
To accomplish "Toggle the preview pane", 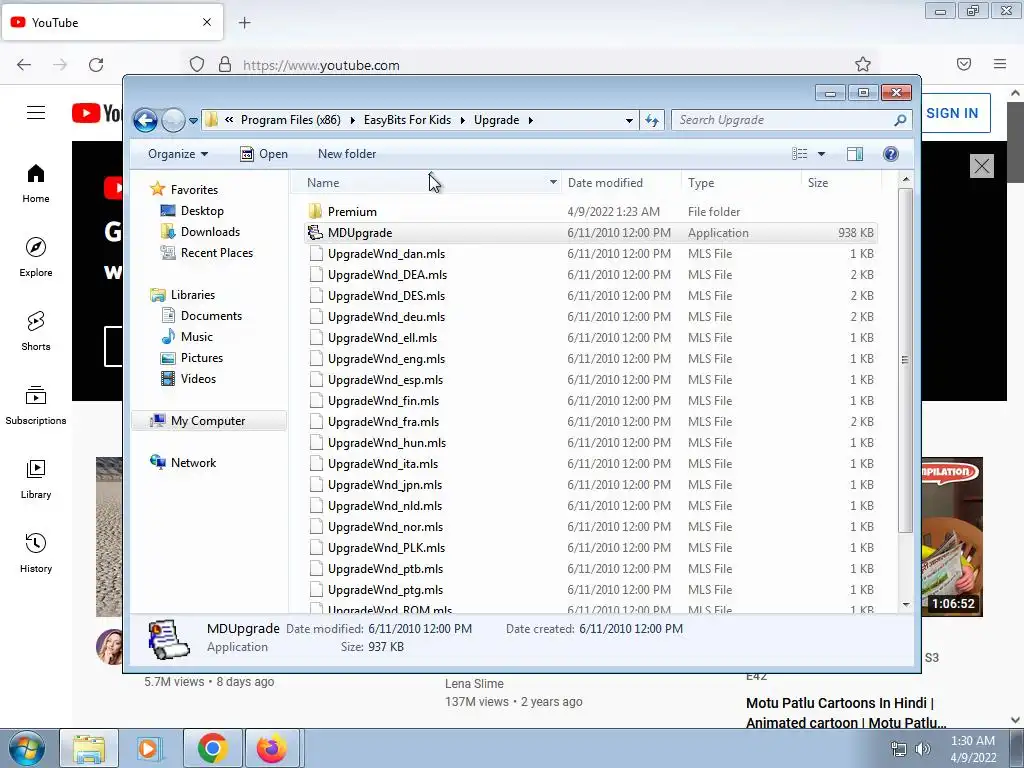I will click(855, 154).
